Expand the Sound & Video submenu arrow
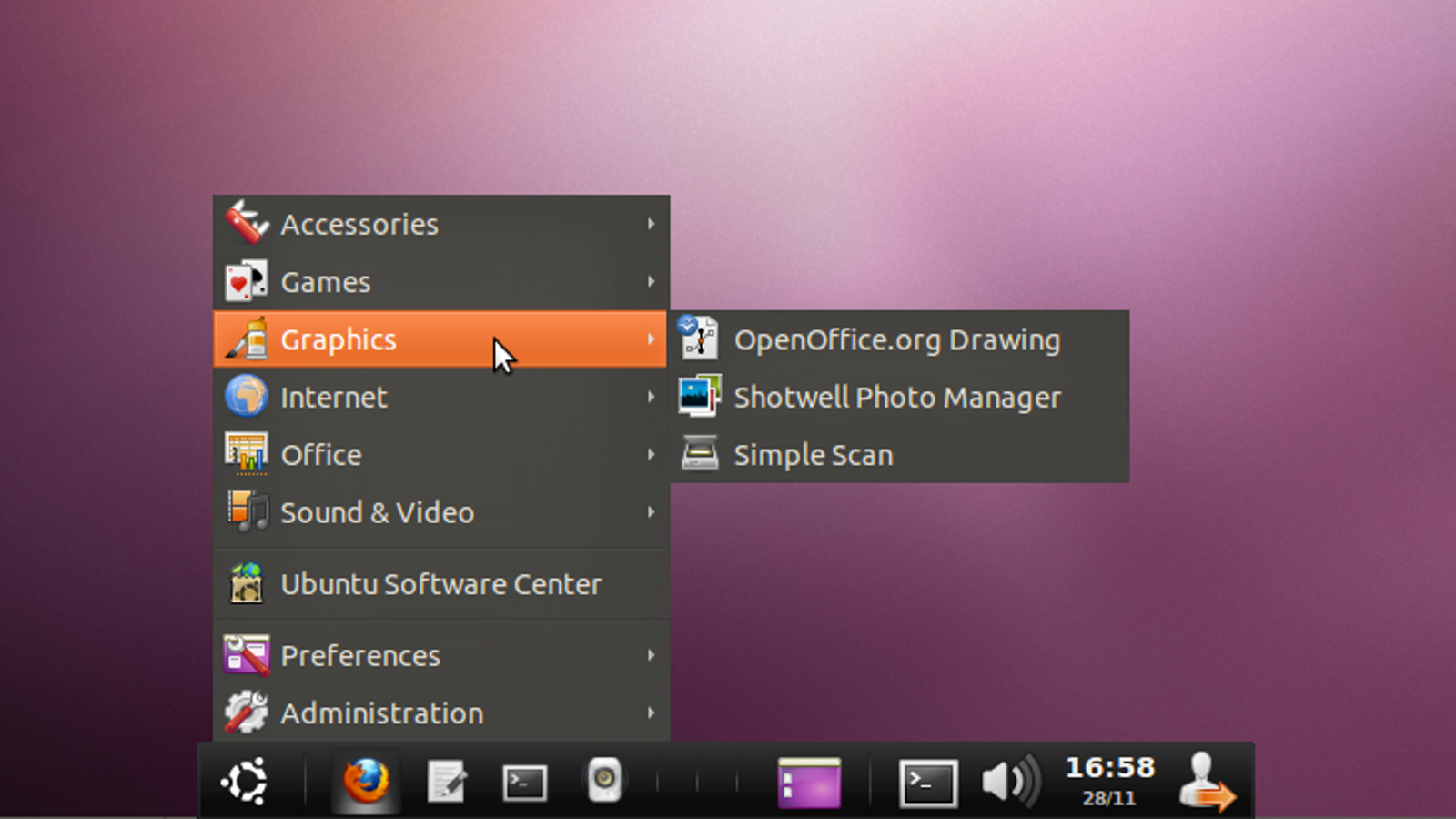1456x819 pixels. click(x=652, y=511)
